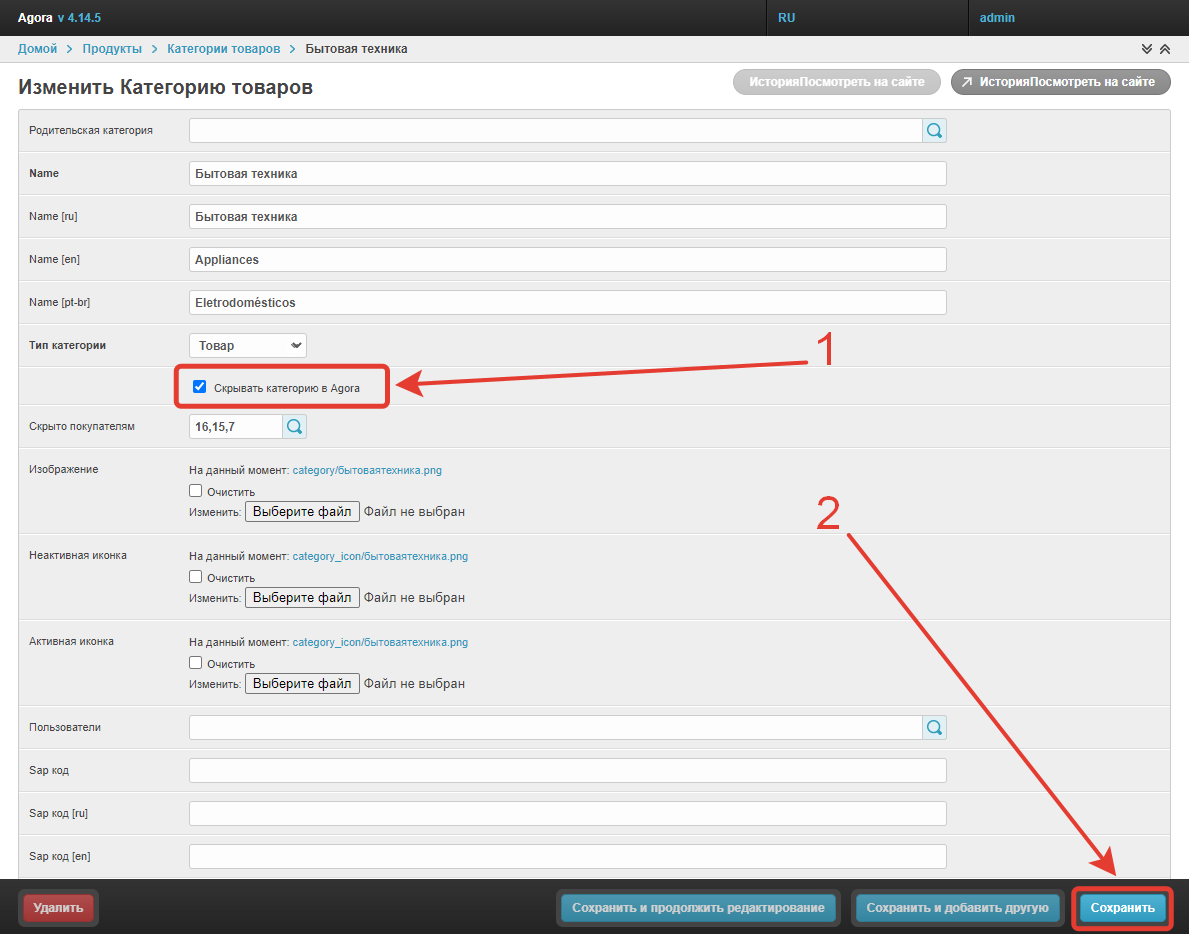Collapse all sections with double up chevron

[x=1164, y=49]
